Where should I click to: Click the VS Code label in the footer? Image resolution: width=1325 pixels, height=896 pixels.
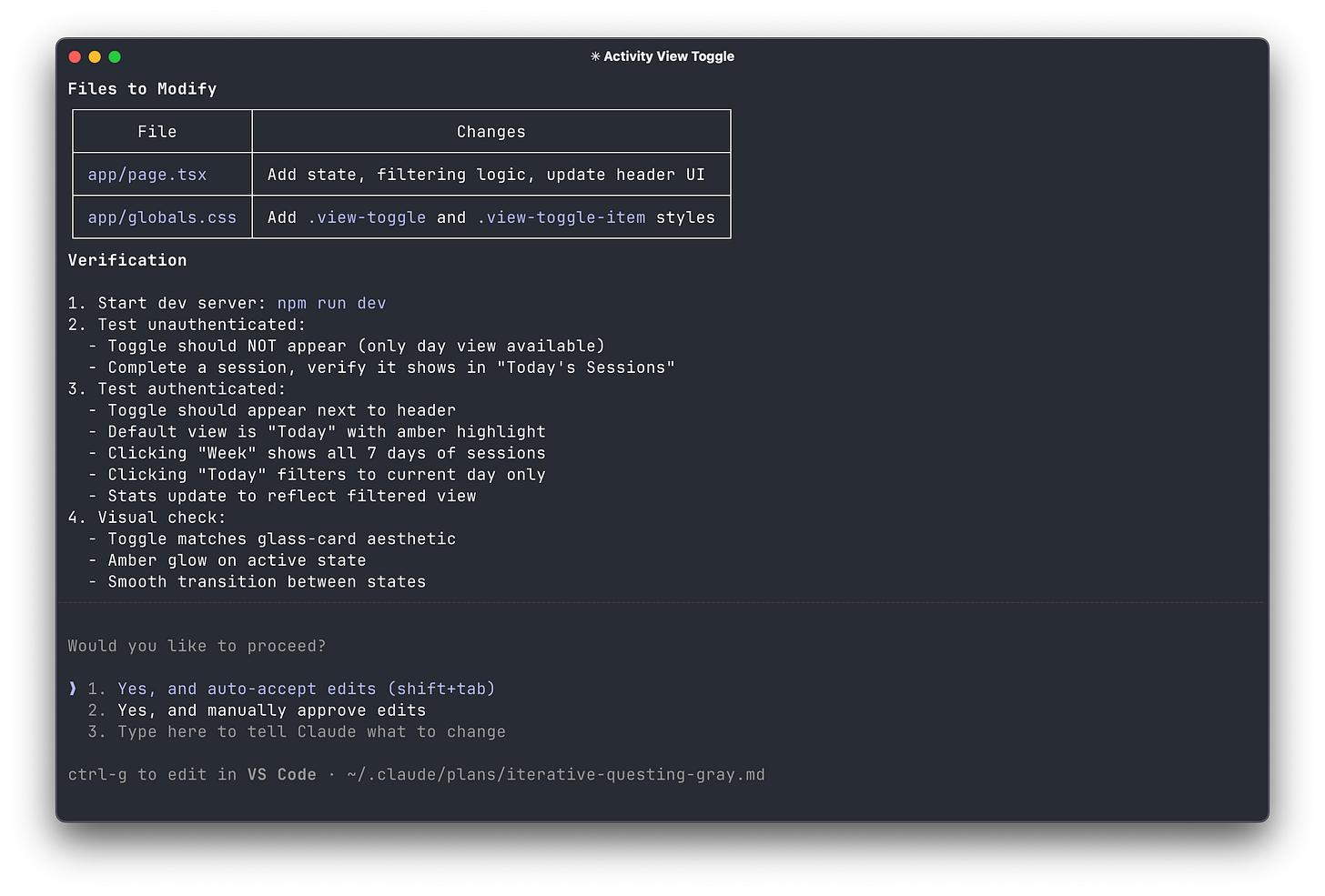pos(282,774)
